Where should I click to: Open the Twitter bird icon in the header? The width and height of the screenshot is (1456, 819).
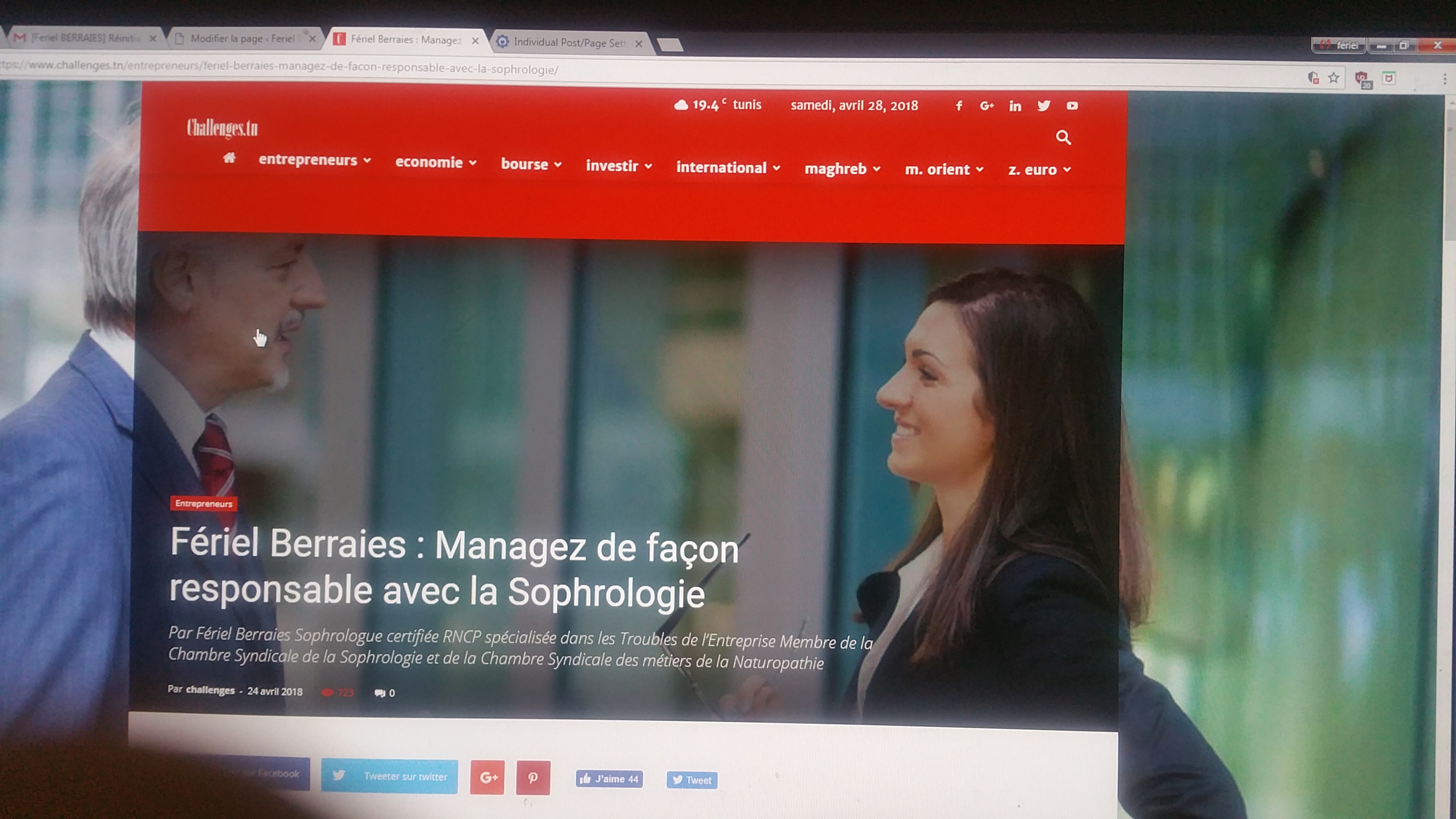(x=1044, y=106)
